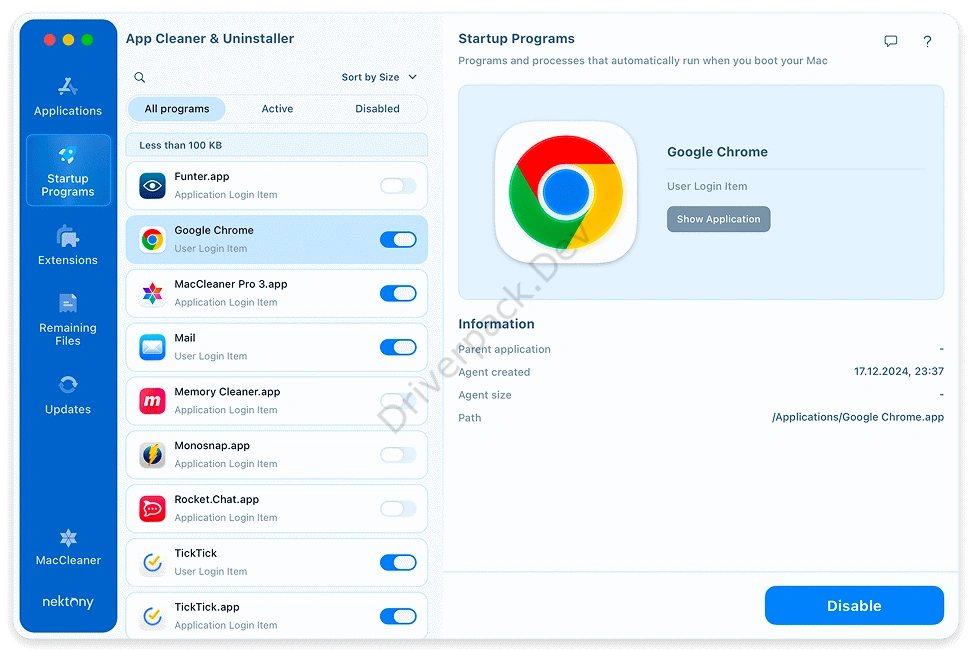Open the Extensions sidebar section
The width and height of the screenshot is (968, 650).
pos(68,245)
